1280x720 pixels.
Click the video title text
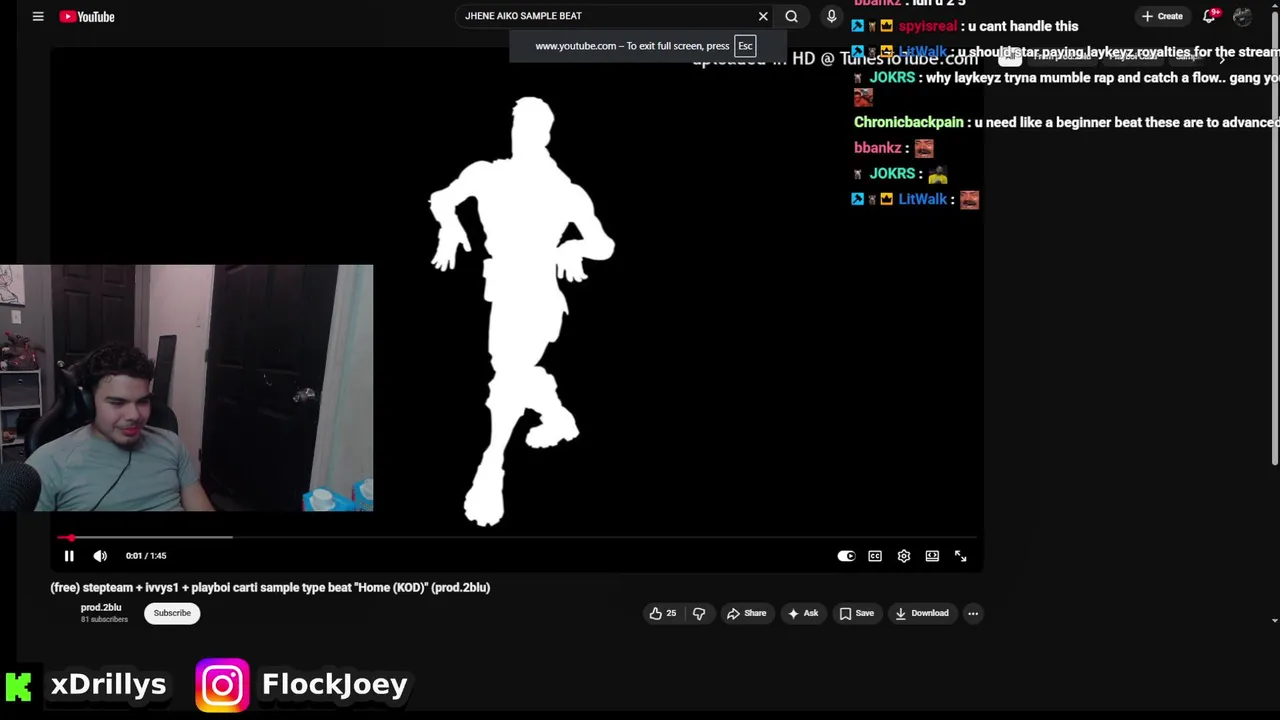[x=270, y=588]
